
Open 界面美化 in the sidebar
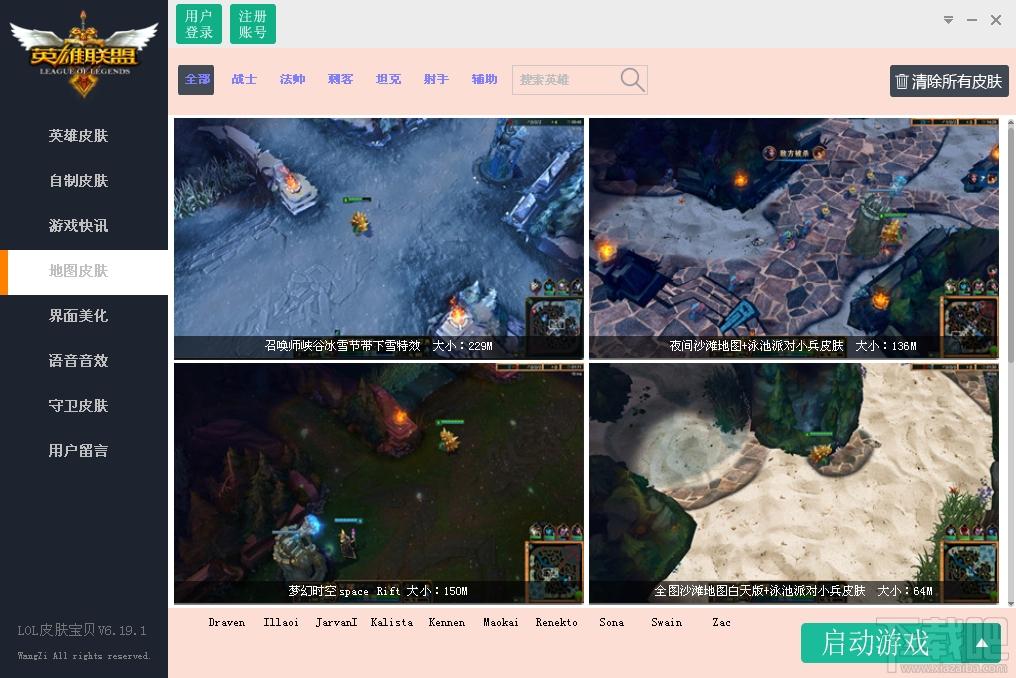(78, 316)
